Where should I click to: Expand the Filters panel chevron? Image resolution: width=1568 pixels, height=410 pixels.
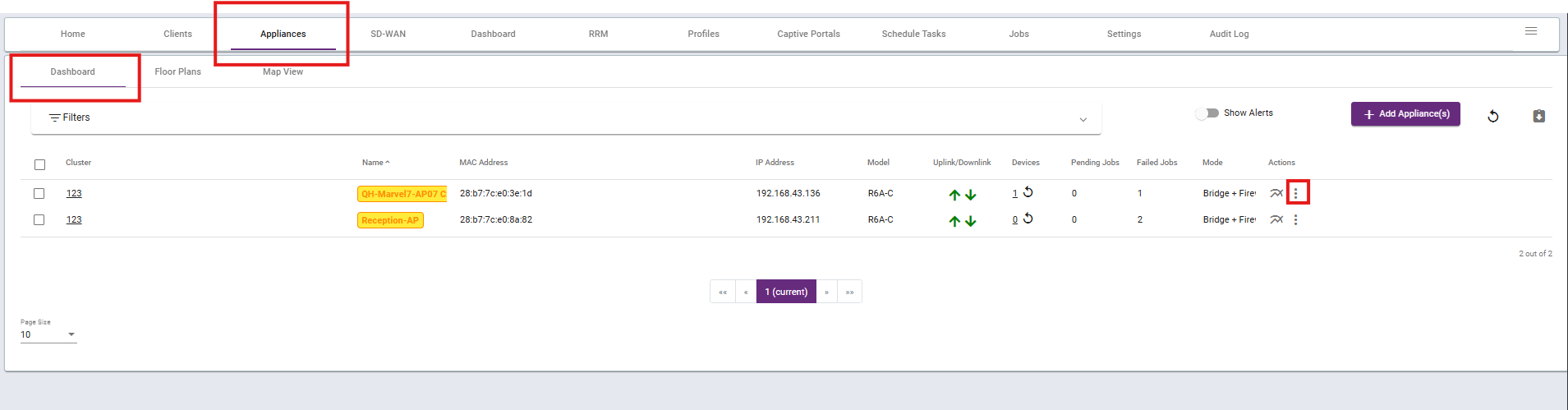(x=1083, y=120)
